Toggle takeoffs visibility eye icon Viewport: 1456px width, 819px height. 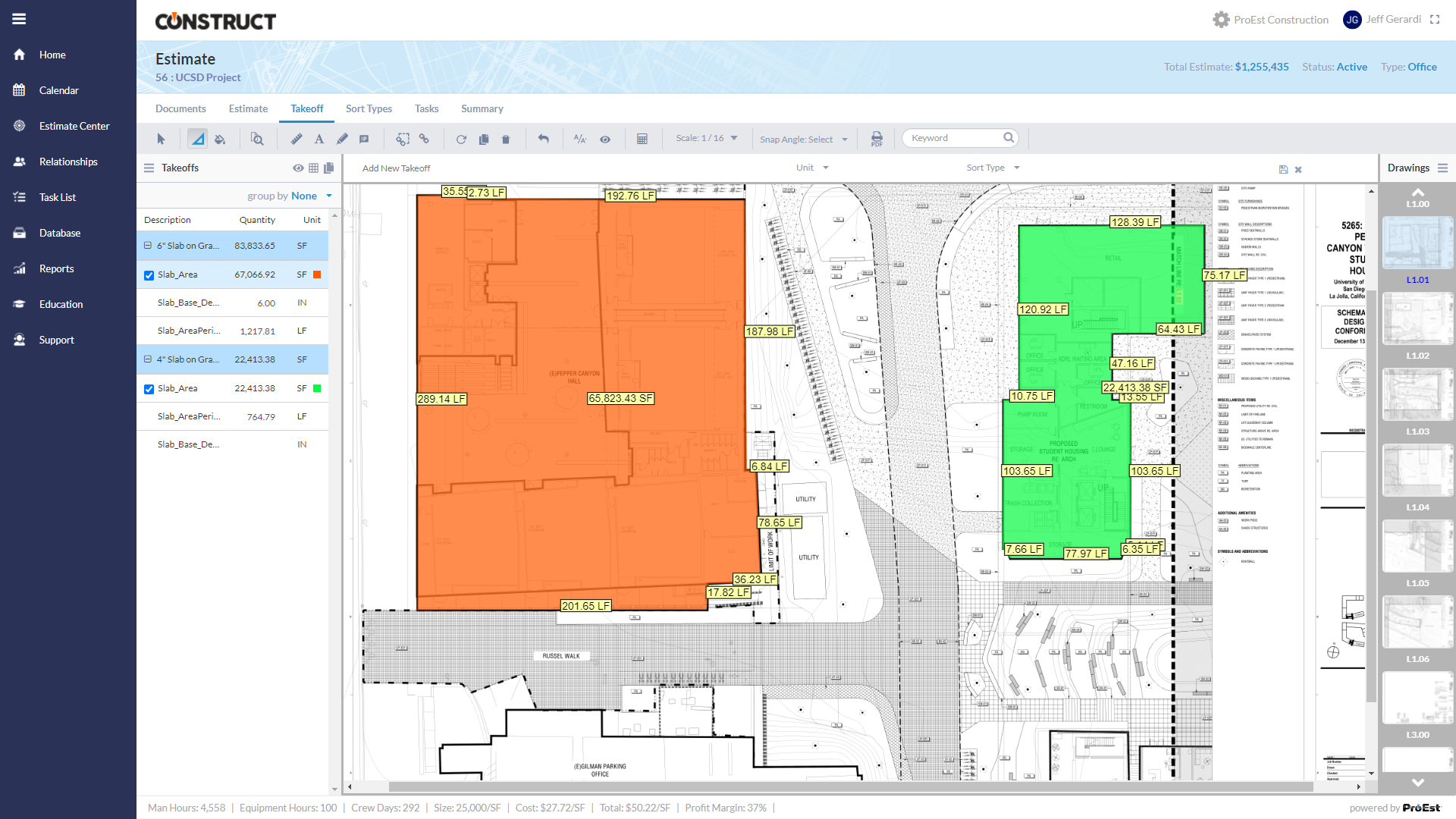coord(298,168)
